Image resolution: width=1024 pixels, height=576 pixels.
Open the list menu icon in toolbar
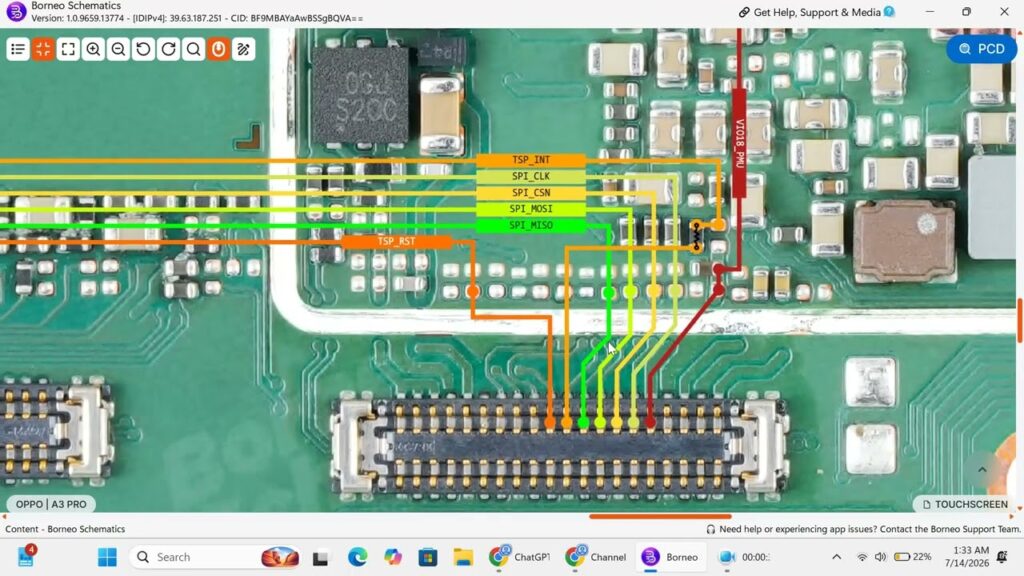click(x=18, y=49)
